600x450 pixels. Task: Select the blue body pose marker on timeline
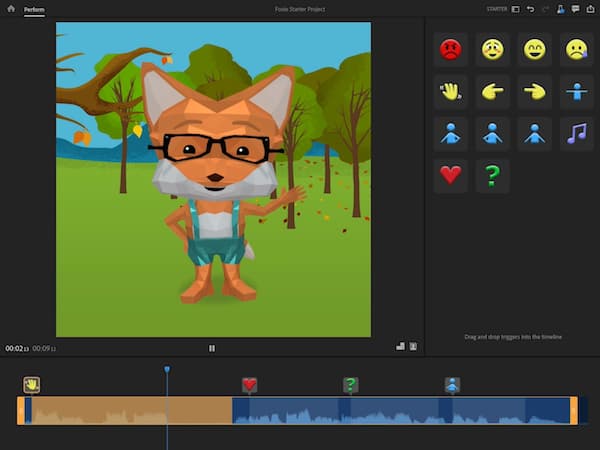[x=452, y=385]
